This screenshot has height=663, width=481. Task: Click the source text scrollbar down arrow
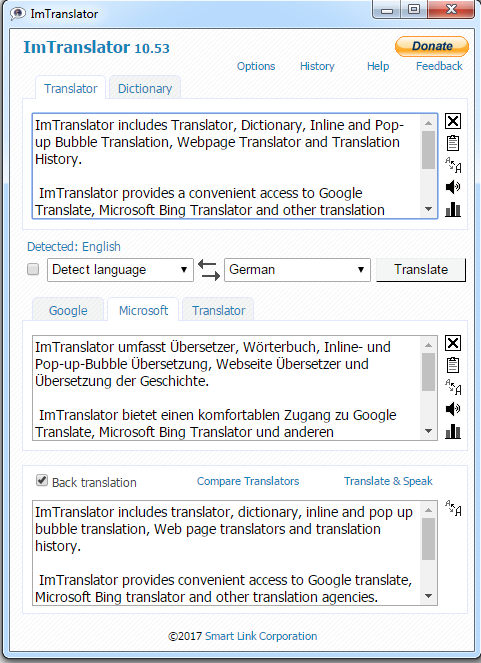(x=428, y=209)
